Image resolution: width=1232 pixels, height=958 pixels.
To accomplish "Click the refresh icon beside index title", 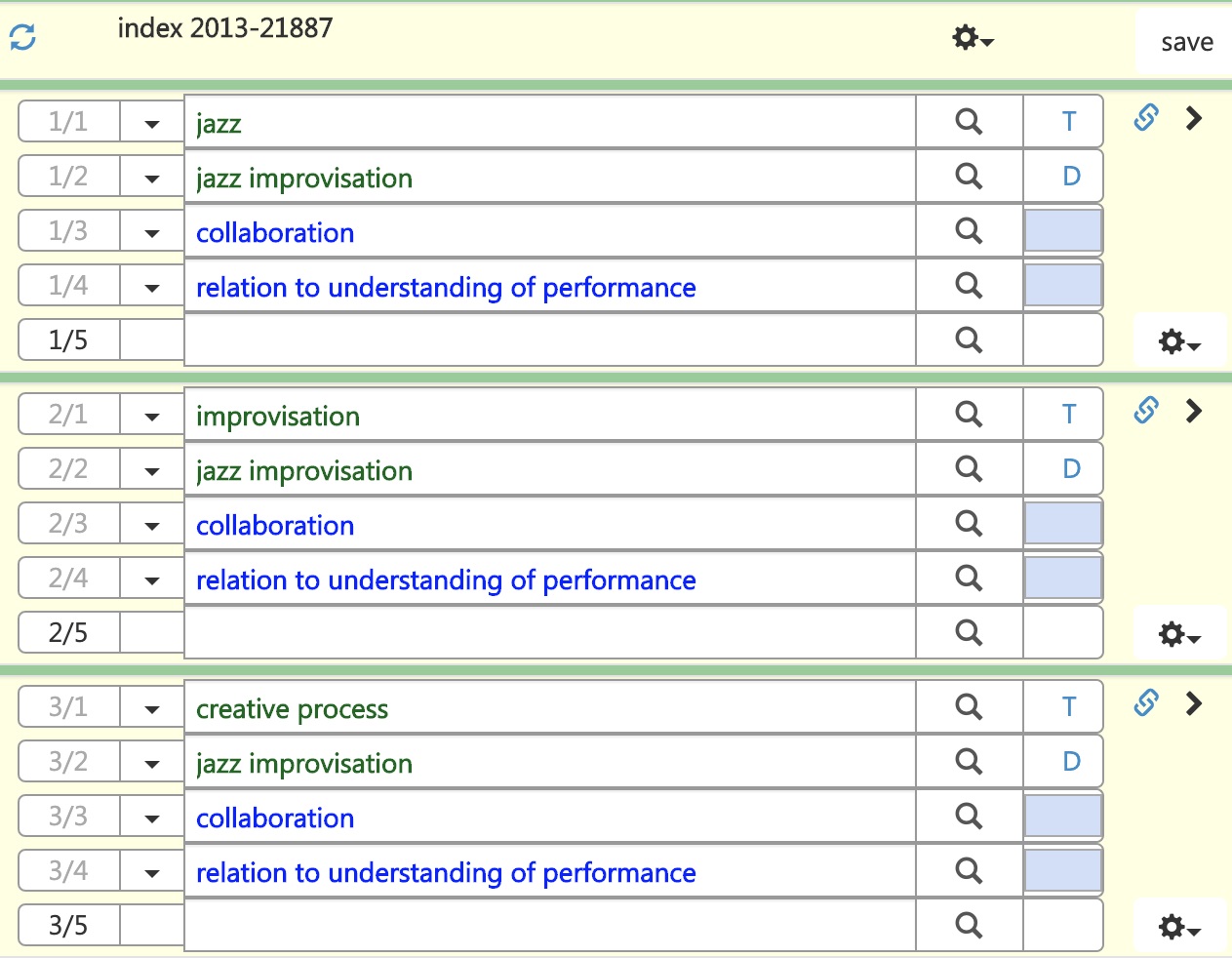I will (x=22, y=38).
